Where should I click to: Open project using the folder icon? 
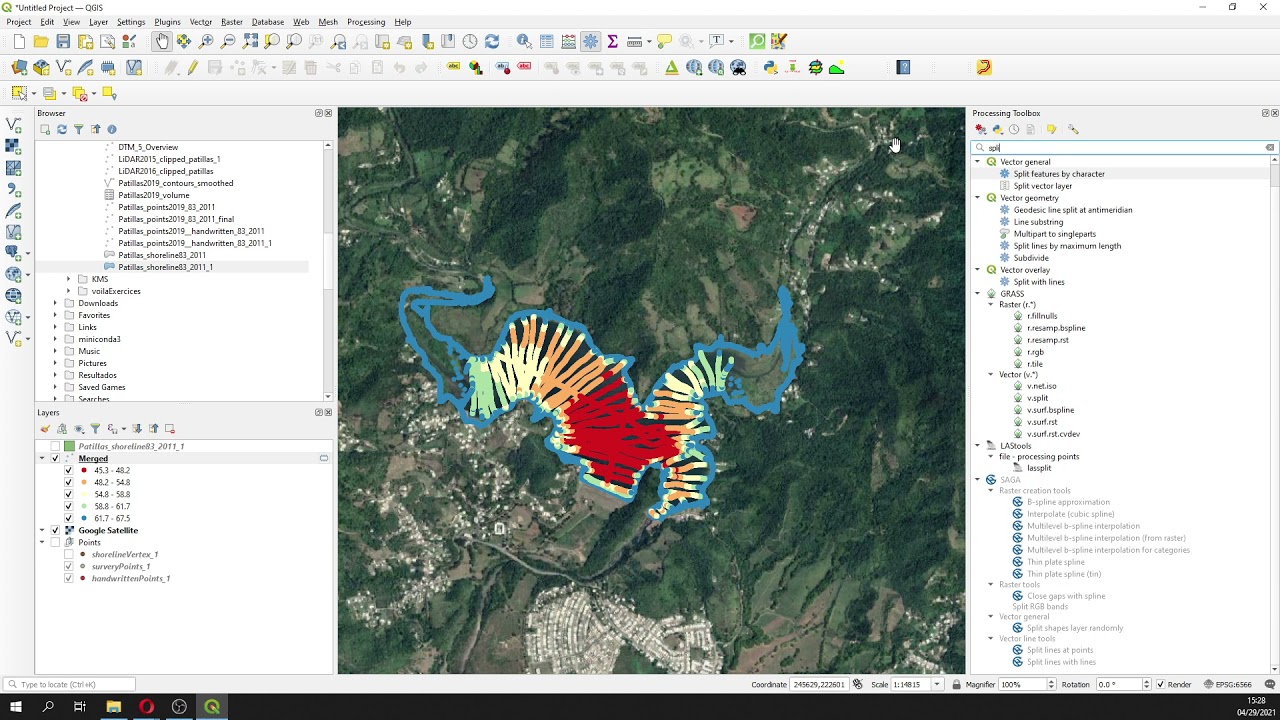pos(41,41)
